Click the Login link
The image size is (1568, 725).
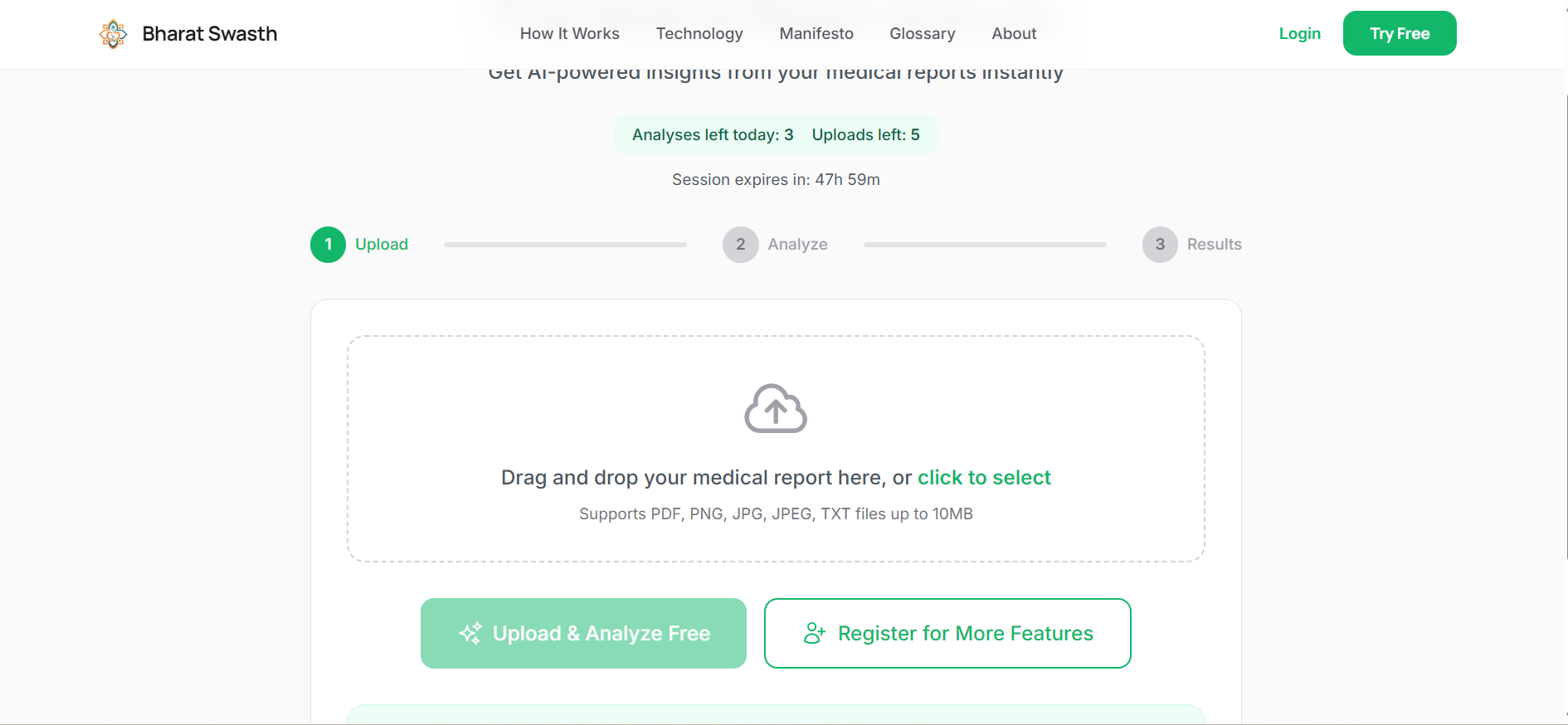coord(1299,34)
